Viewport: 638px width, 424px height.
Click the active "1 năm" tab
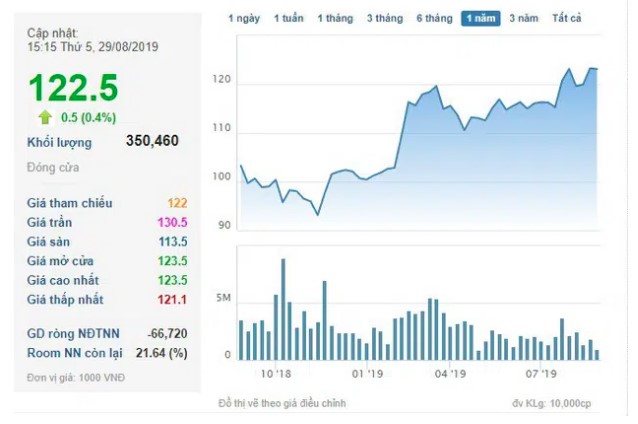pos(481,19)
